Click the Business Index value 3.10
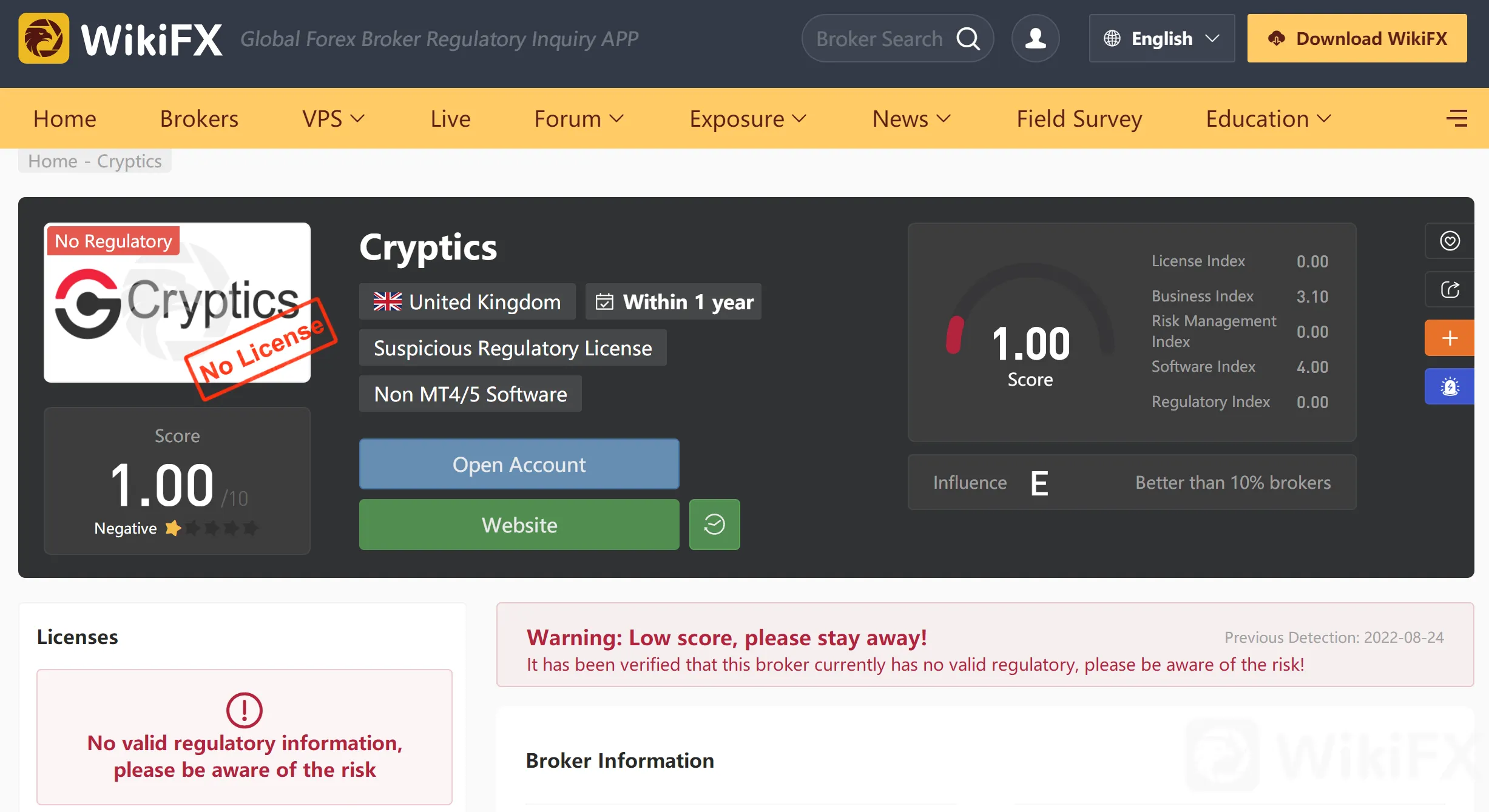The width and height of the screenshot is (1489, 812). click(x=1312, y=297)
